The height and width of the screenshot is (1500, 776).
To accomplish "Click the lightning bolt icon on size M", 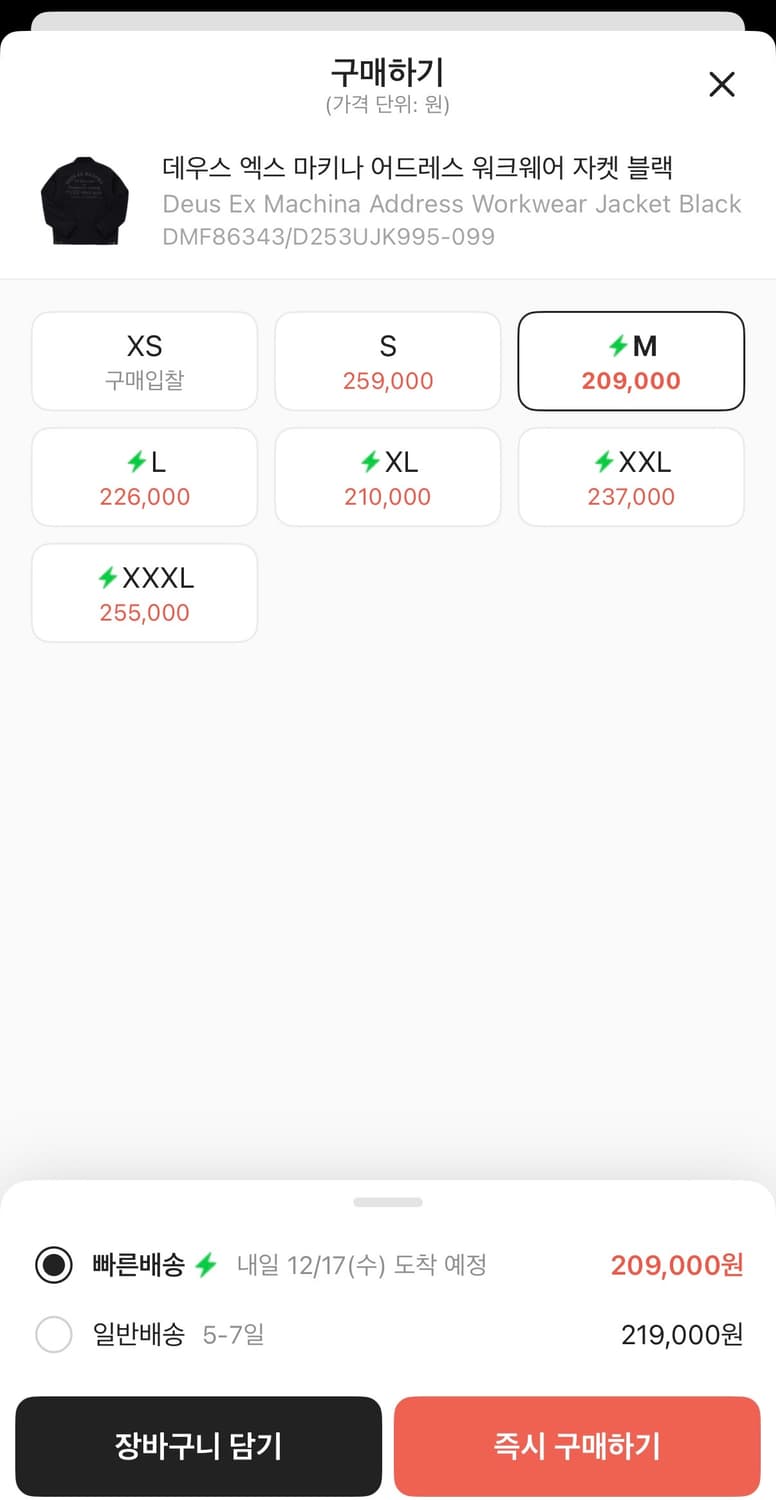I will pyautogui.click(x=618, y=346).
